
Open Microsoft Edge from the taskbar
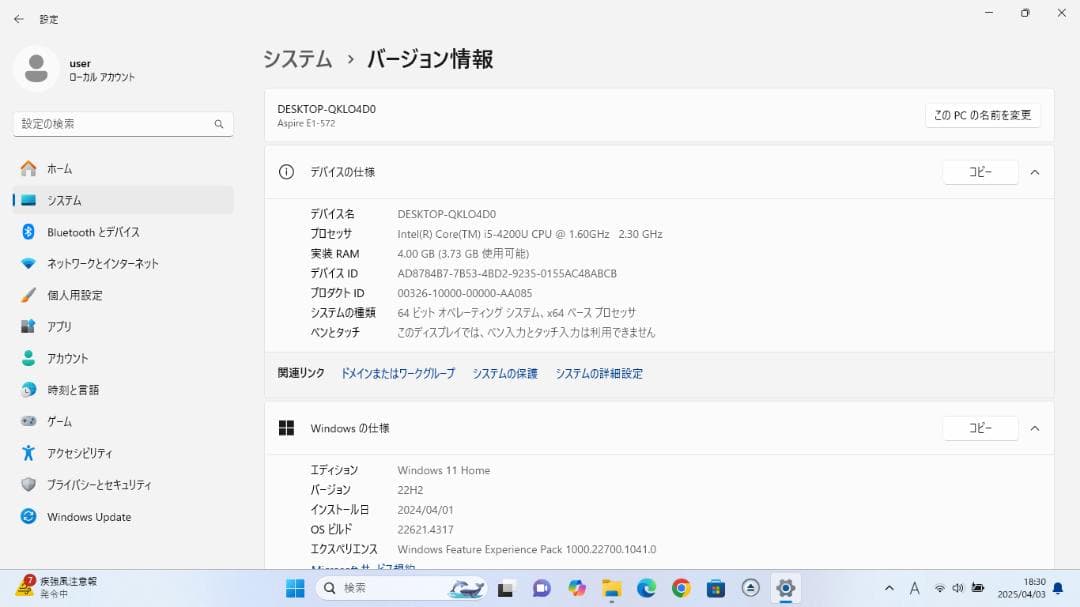click(x=645, y=588)
